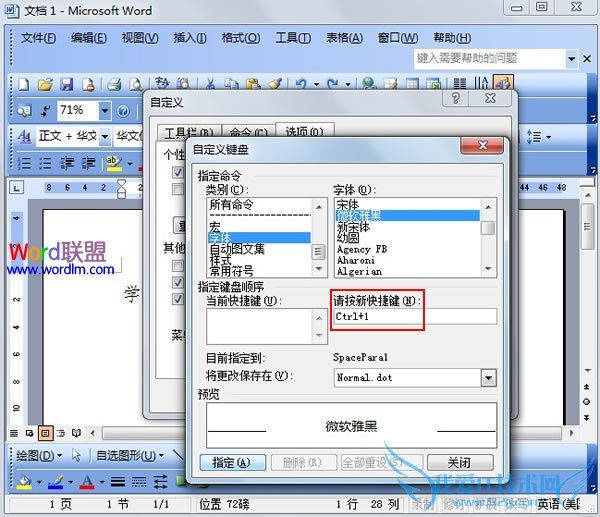Apply a numbered list with the numbering icon

coord(24,163)
